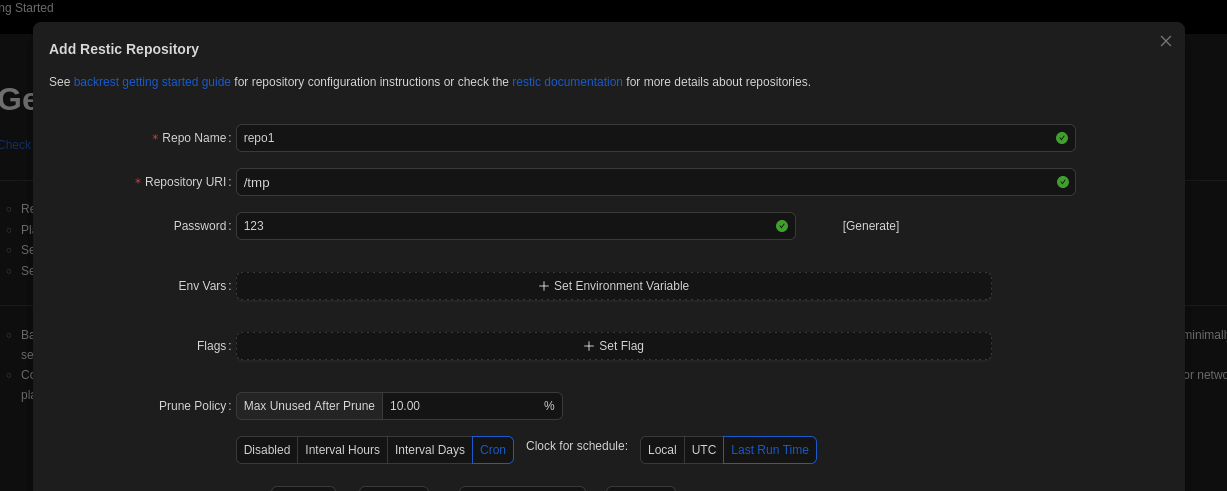
Task: Click the green checkmark in Repository URI
Action: click(x=1062, y=182)
